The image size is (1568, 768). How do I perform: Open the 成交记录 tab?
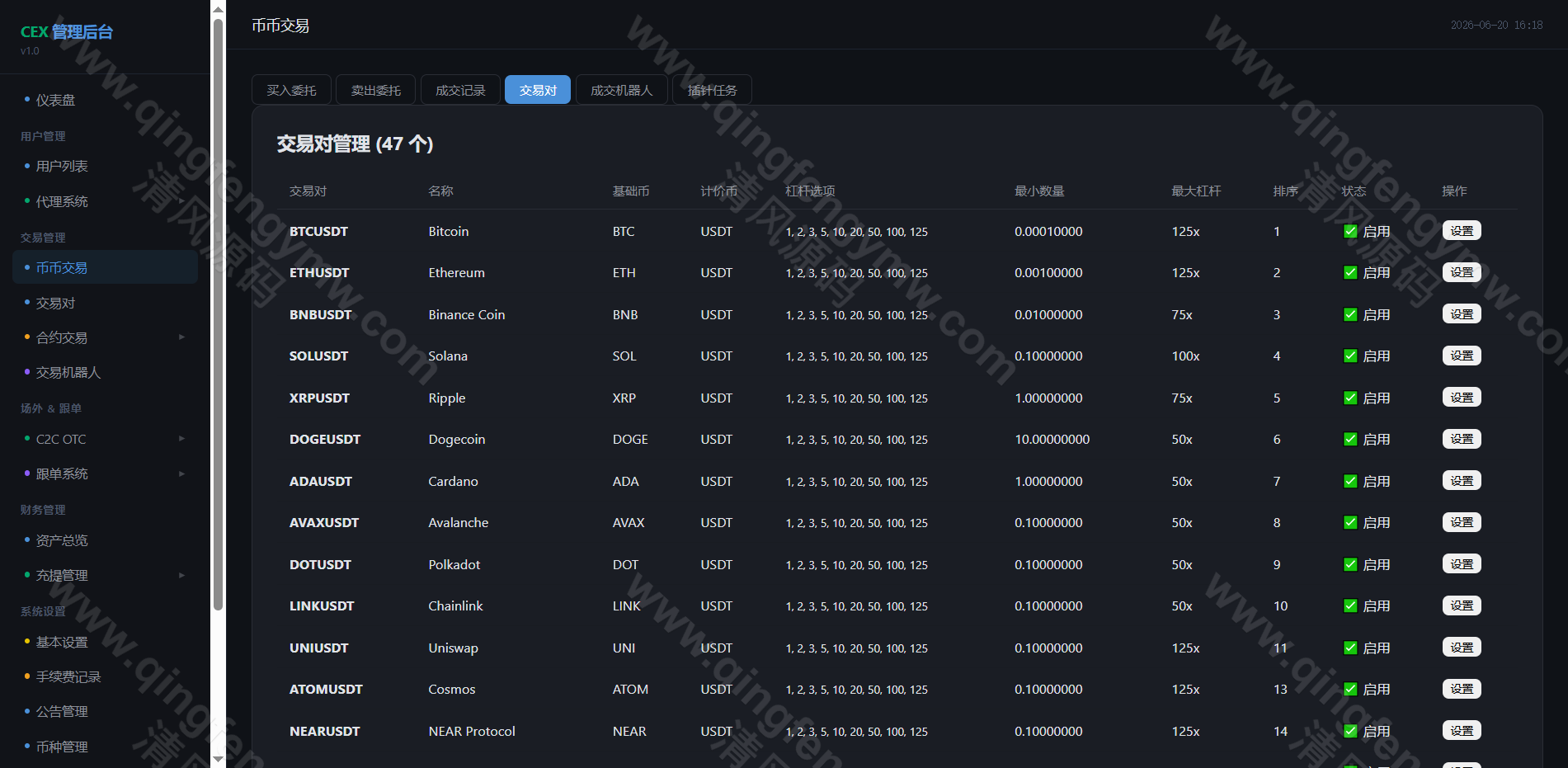coord(460,90)
